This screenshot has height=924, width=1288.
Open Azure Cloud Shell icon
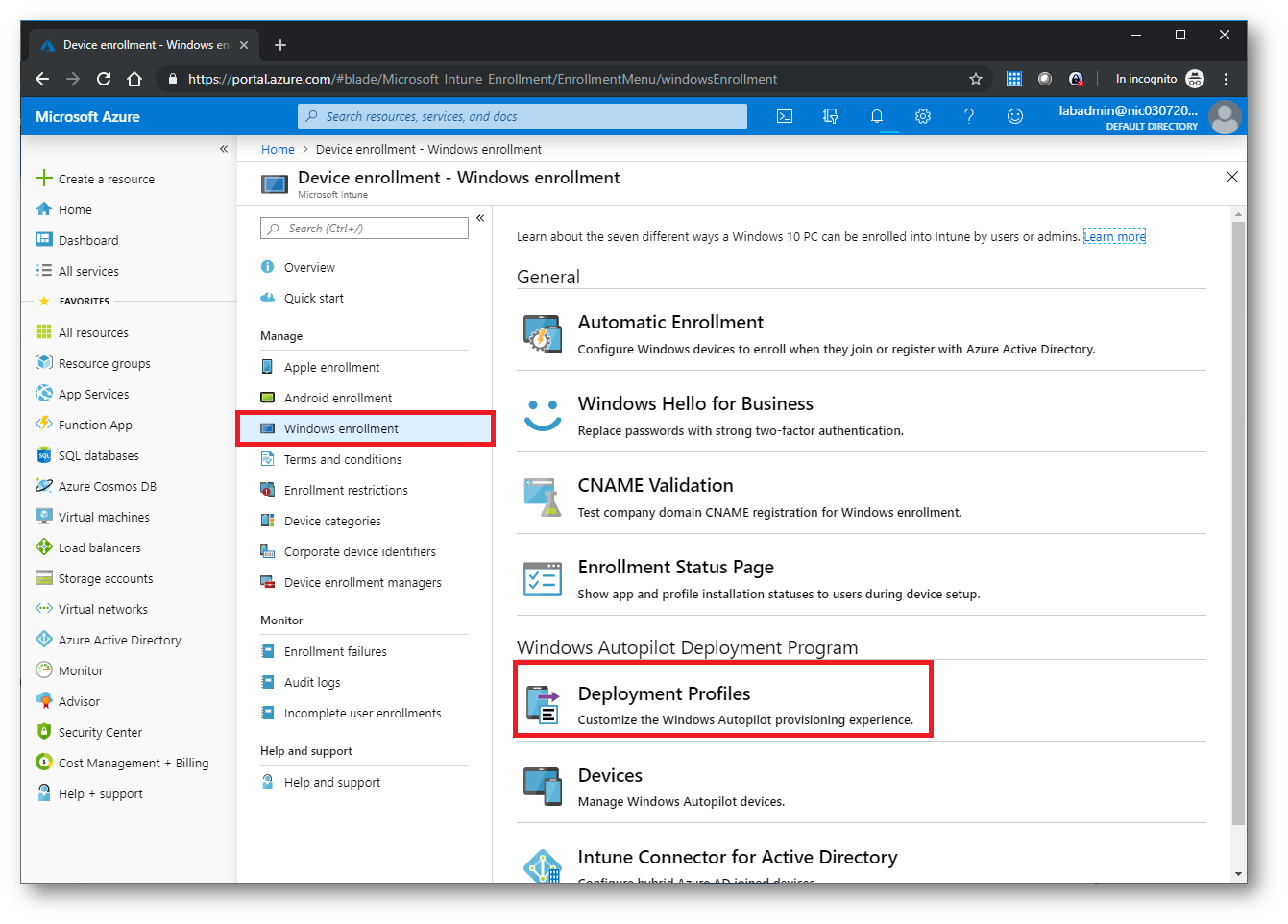785,116
